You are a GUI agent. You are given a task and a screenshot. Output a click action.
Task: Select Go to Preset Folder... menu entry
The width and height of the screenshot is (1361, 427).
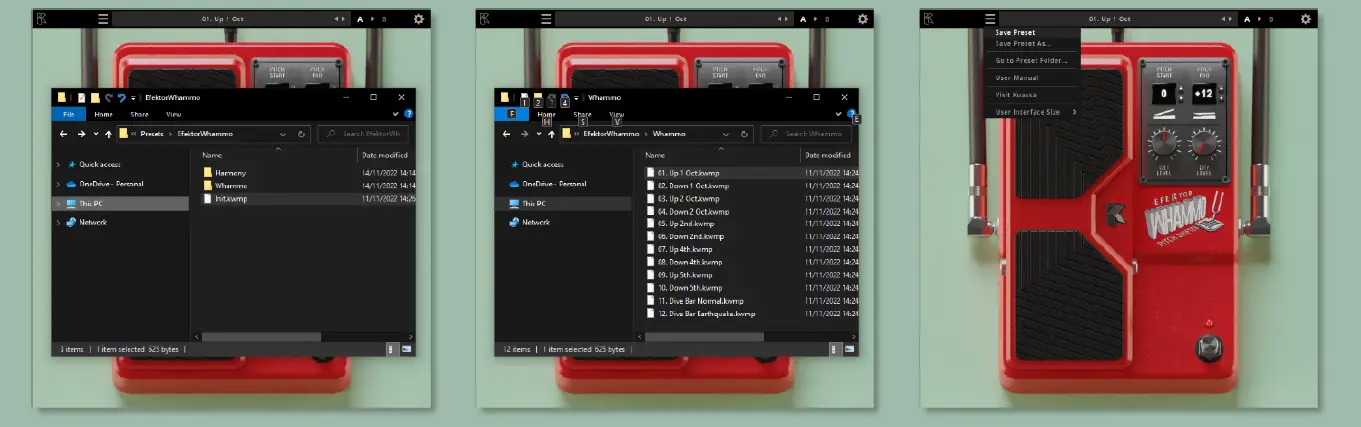pyautogui.click(x=1033, y=60)
